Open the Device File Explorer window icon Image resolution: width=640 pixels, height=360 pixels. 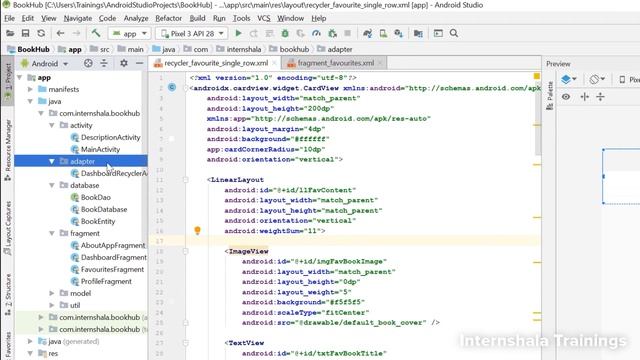tap(438, 33)
